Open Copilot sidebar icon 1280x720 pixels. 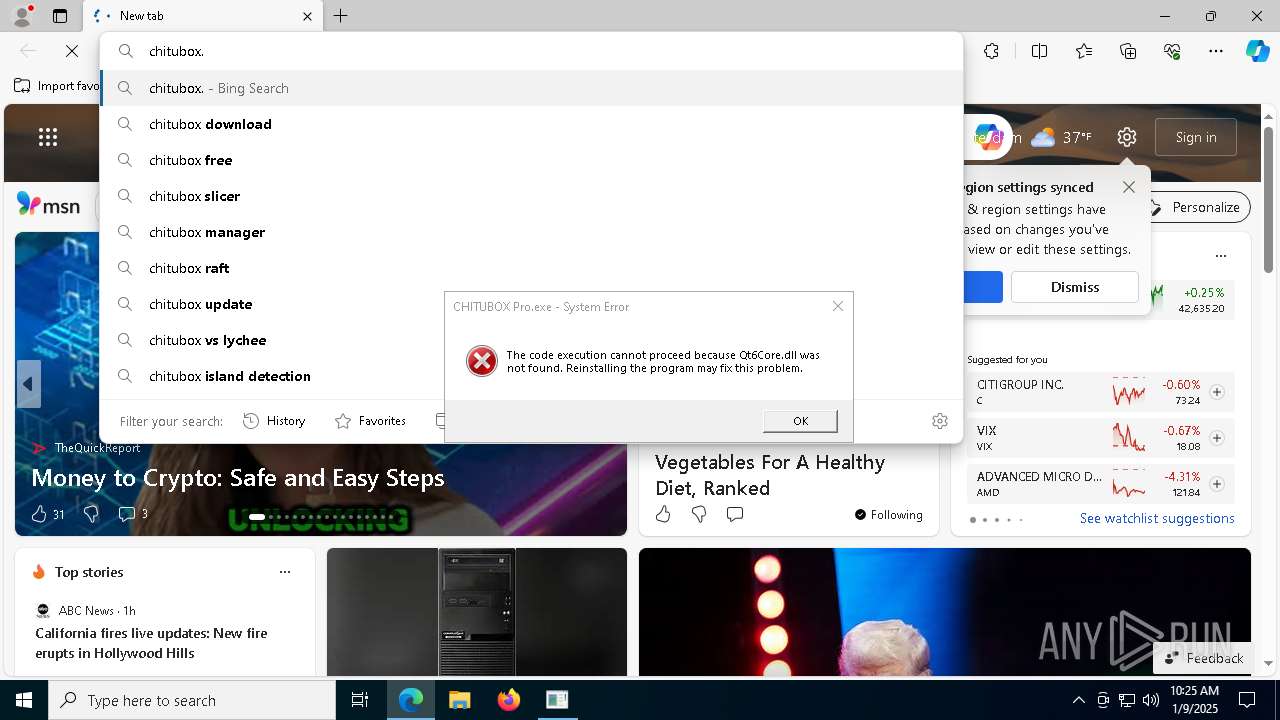tap(1257, 51)
